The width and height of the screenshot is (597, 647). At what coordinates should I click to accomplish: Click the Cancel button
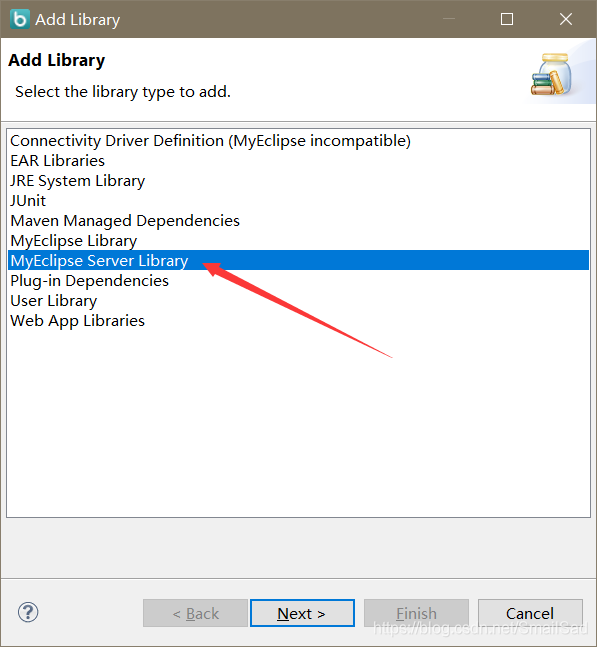[530, 613]
